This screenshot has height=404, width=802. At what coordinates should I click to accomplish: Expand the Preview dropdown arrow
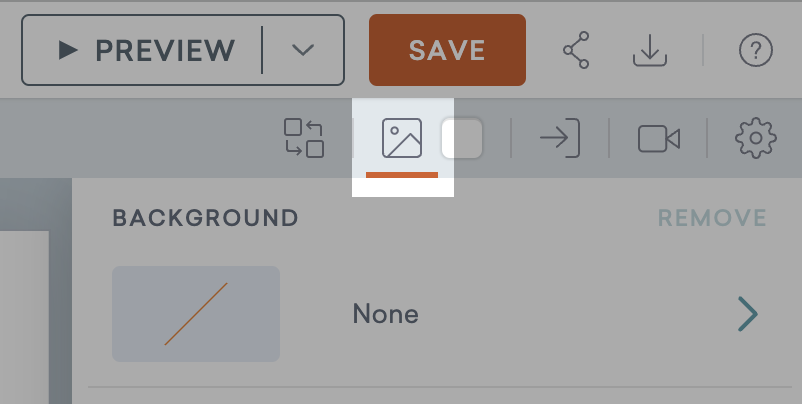click(303, 50)
